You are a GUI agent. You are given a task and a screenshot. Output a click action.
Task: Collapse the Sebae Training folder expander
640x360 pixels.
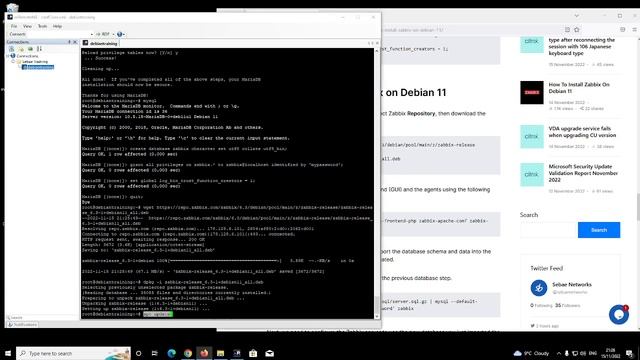tap(13, 62)
